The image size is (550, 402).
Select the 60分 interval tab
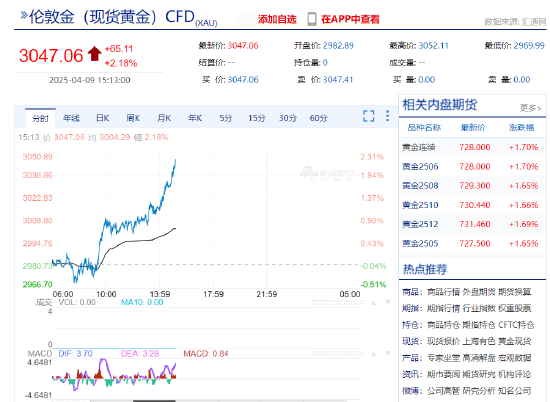pos(318,118)
